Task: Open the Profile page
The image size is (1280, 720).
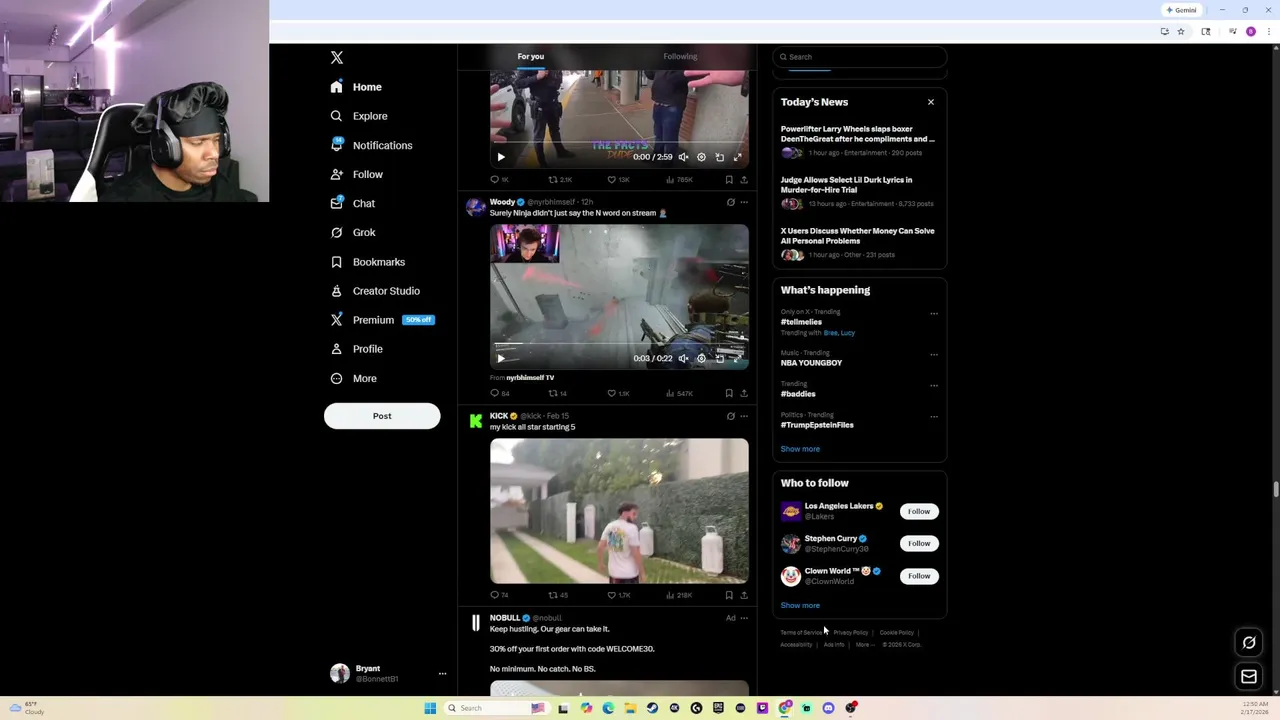Action: click(357, 349)
